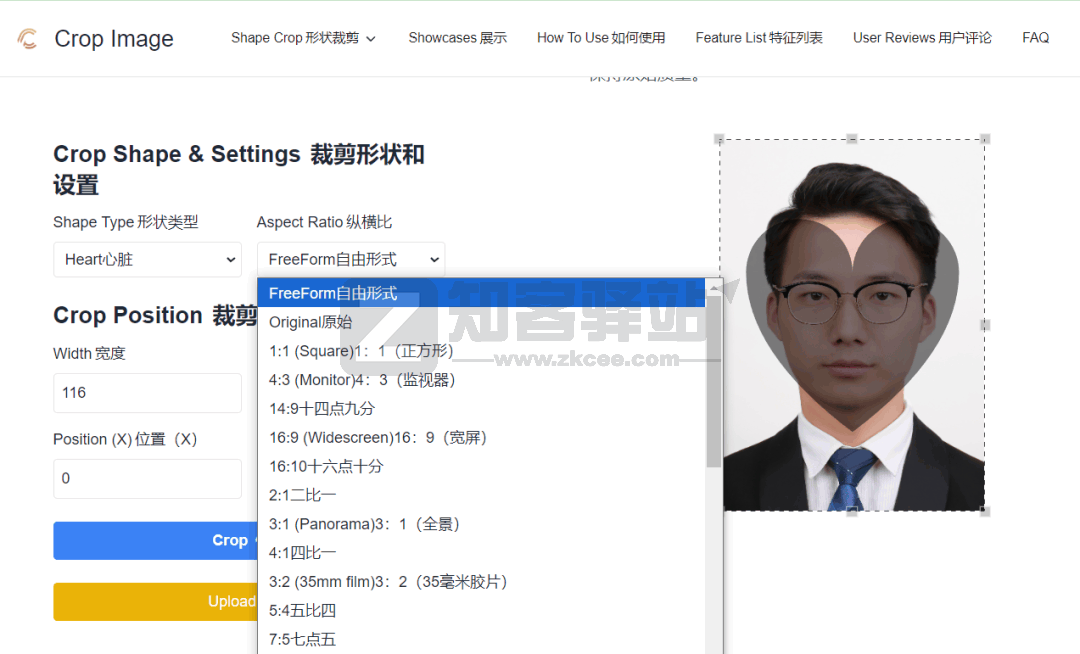The width and height of the screenshot is (1080, 654).
Task: Click the FAQ navigation link
Action: (1035, 38)
